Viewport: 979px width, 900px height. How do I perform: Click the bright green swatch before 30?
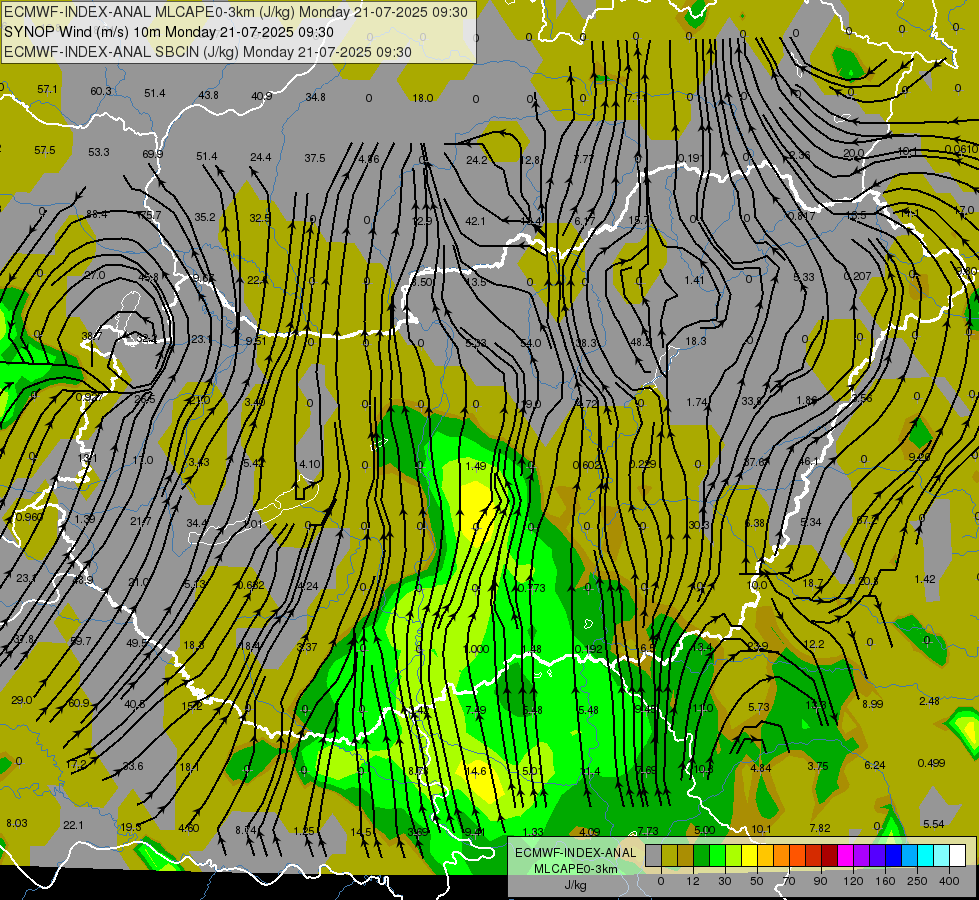(717, 855)
